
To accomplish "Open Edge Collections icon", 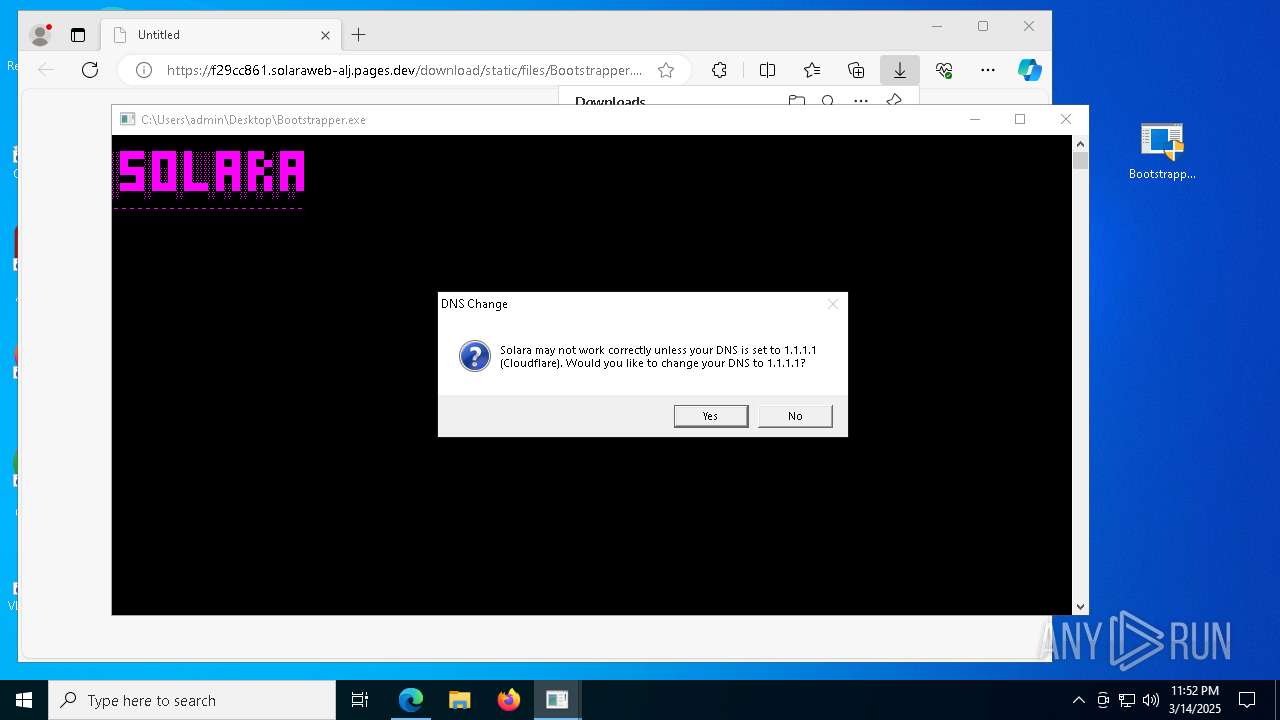I will click(856, 70).
